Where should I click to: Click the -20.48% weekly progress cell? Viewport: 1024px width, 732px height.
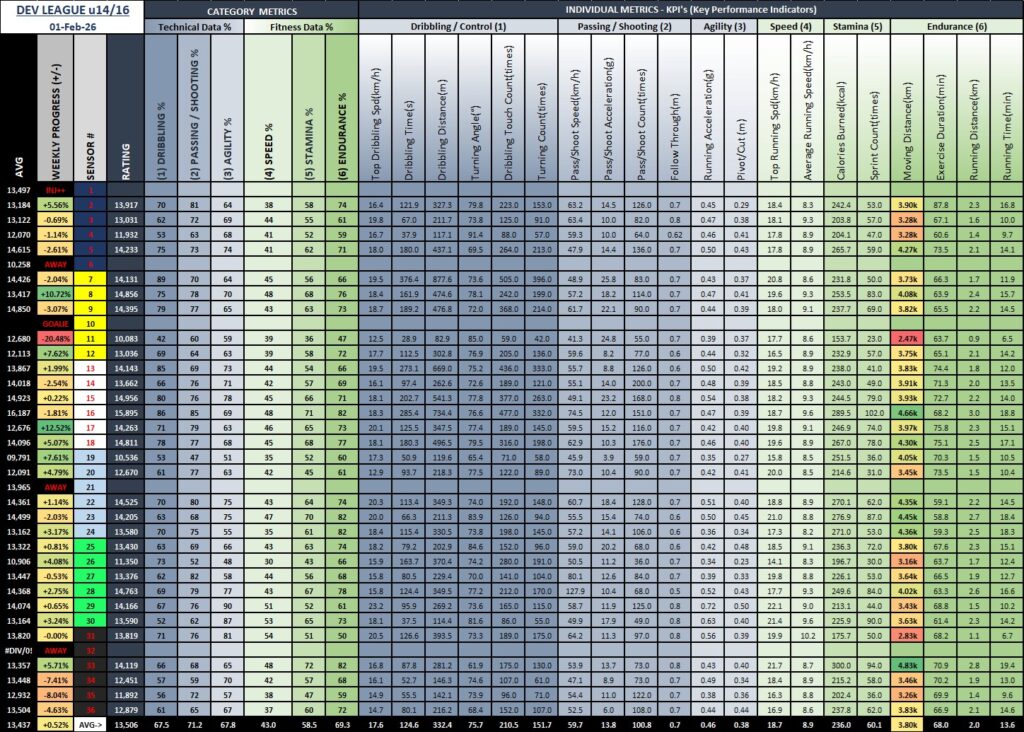(53, 339)
